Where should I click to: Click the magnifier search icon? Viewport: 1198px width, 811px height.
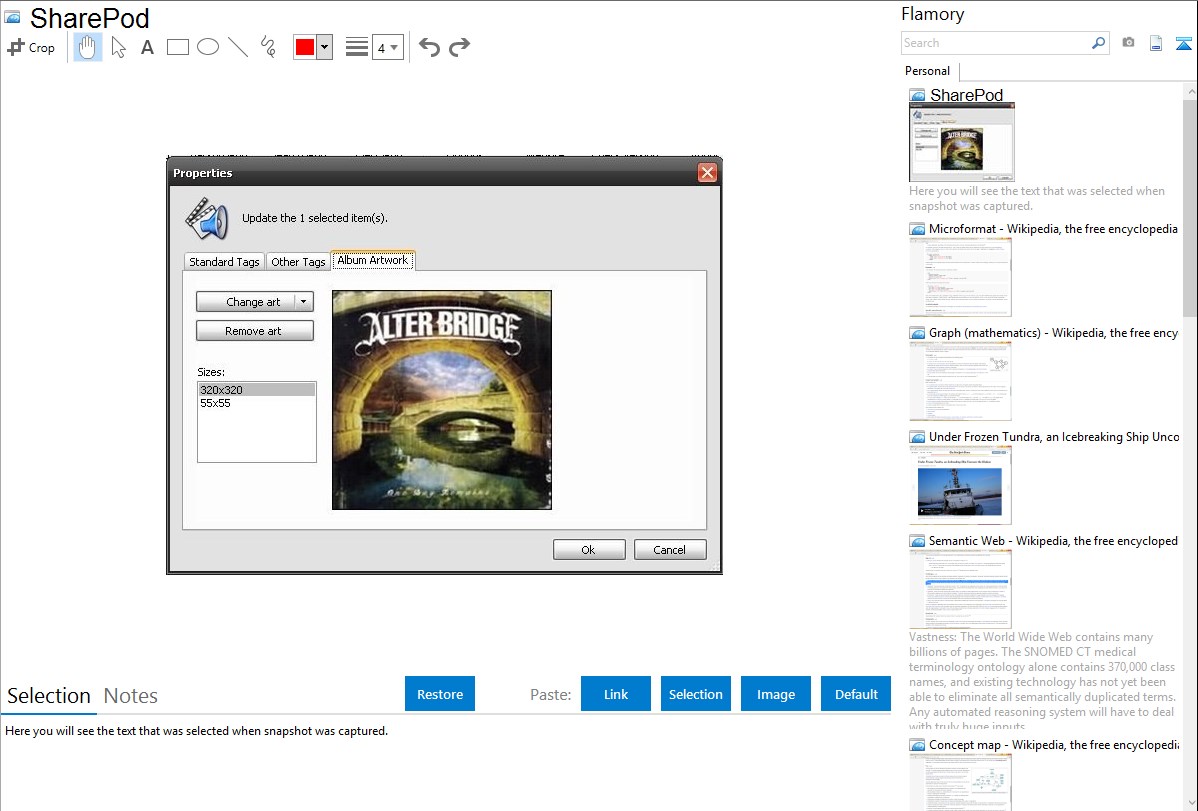1098,43
